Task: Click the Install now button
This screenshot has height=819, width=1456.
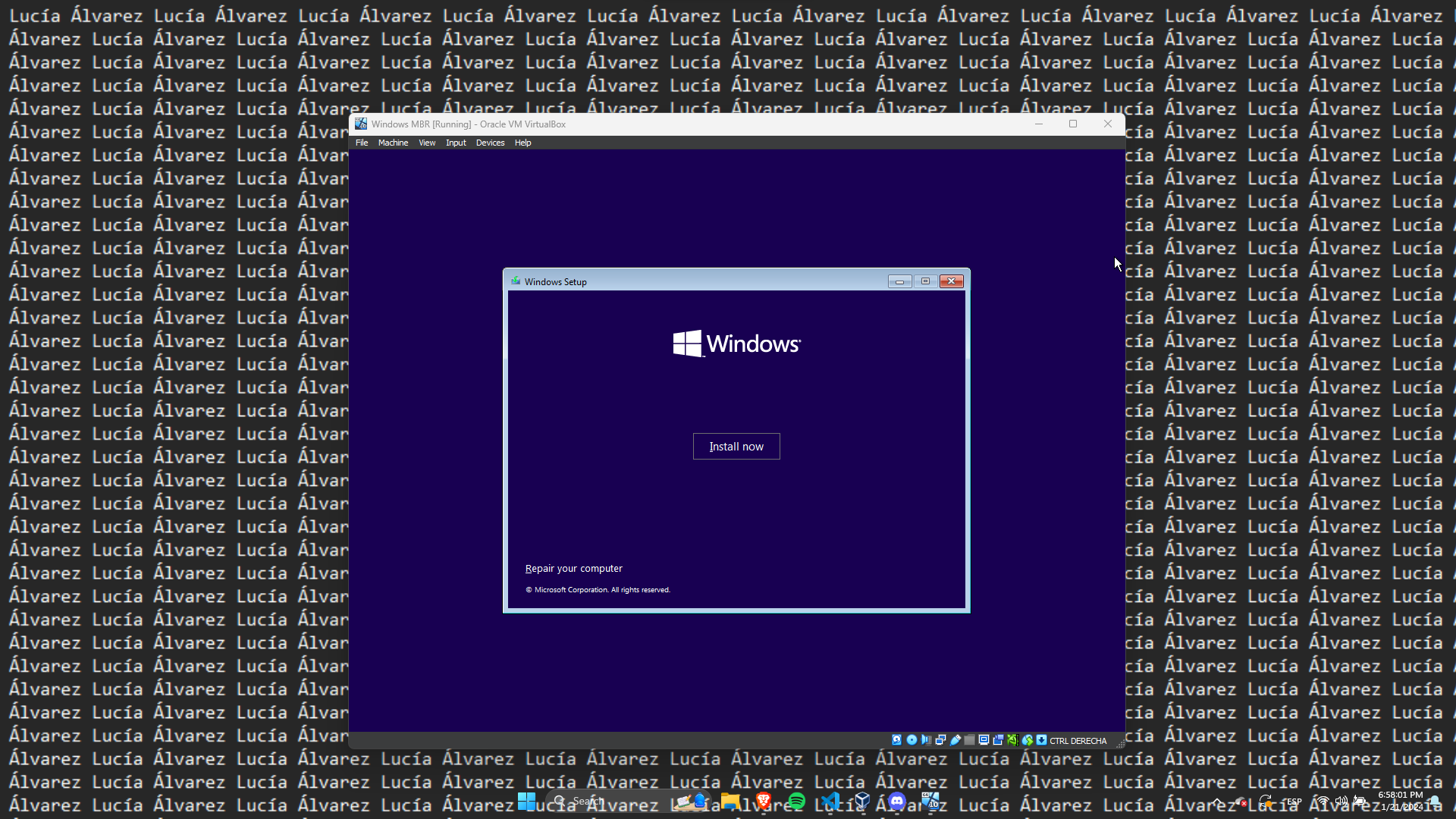Action: coord(736,447)
